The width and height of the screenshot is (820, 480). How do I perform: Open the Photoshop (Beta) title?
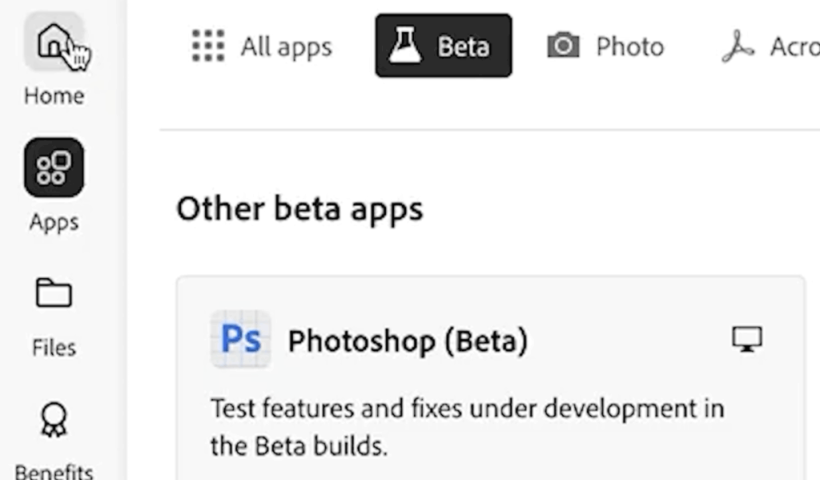pyautogui.click(x=407, y=342)
